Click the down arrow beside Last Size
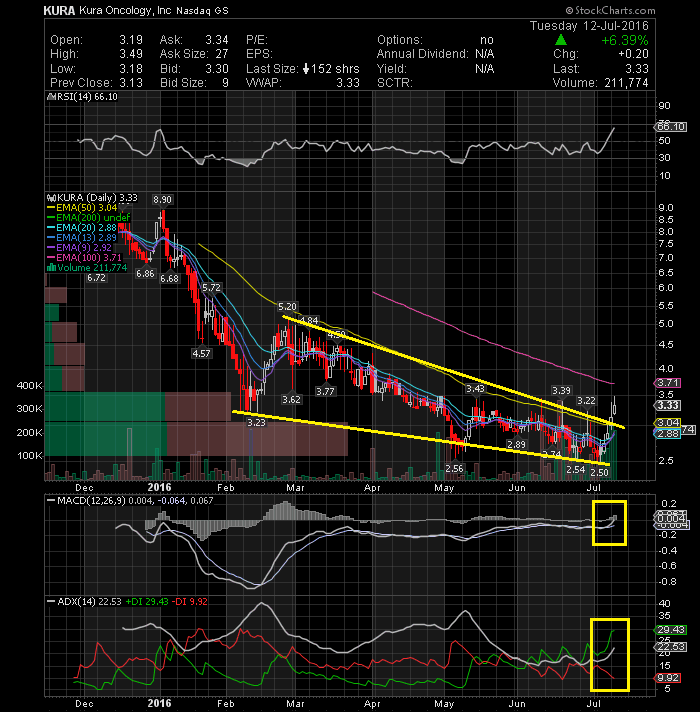 (306, 69)
